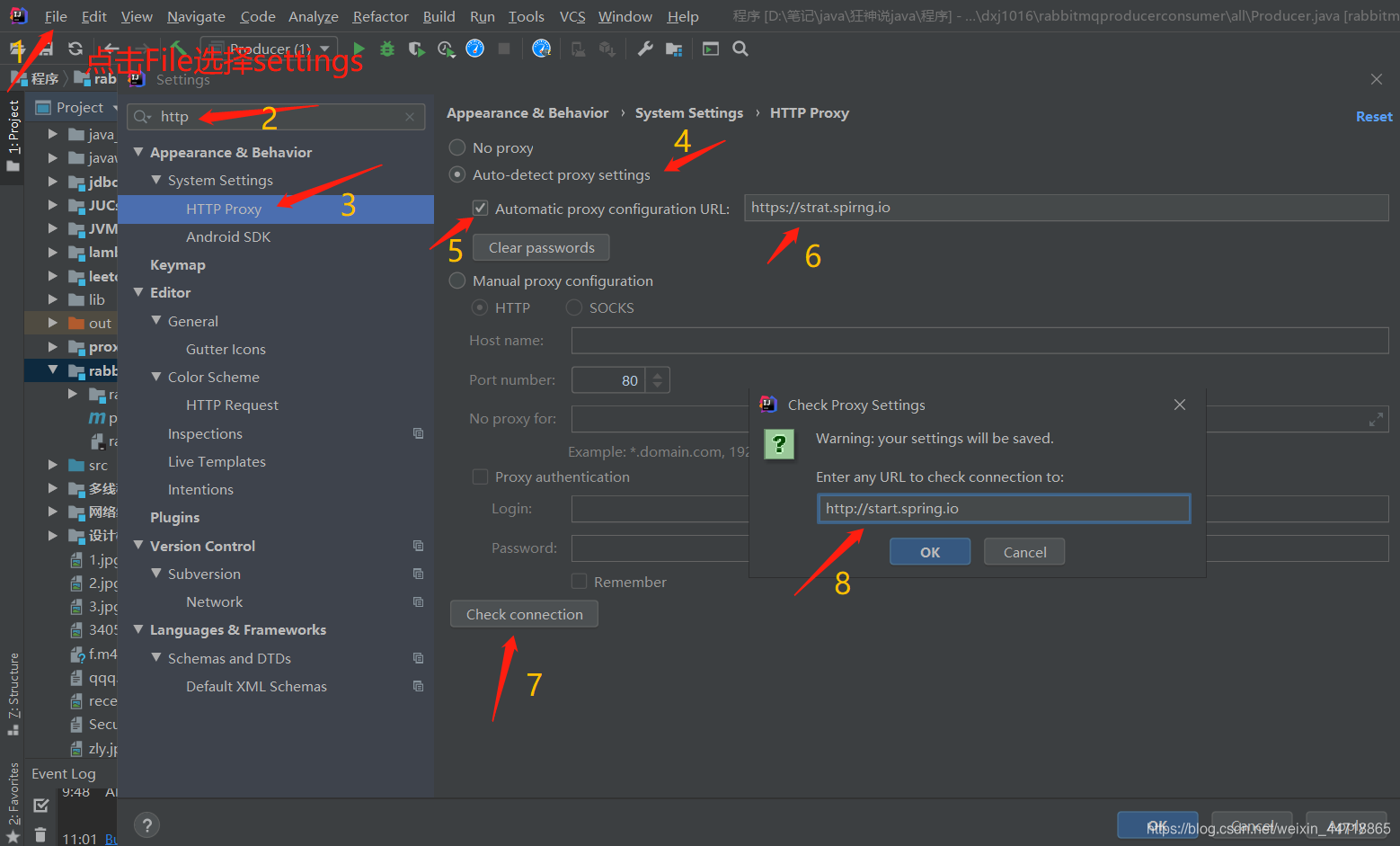Open the Producer run configuration dropdown
Screen dimensions: 1400x846
coord(270,49)
